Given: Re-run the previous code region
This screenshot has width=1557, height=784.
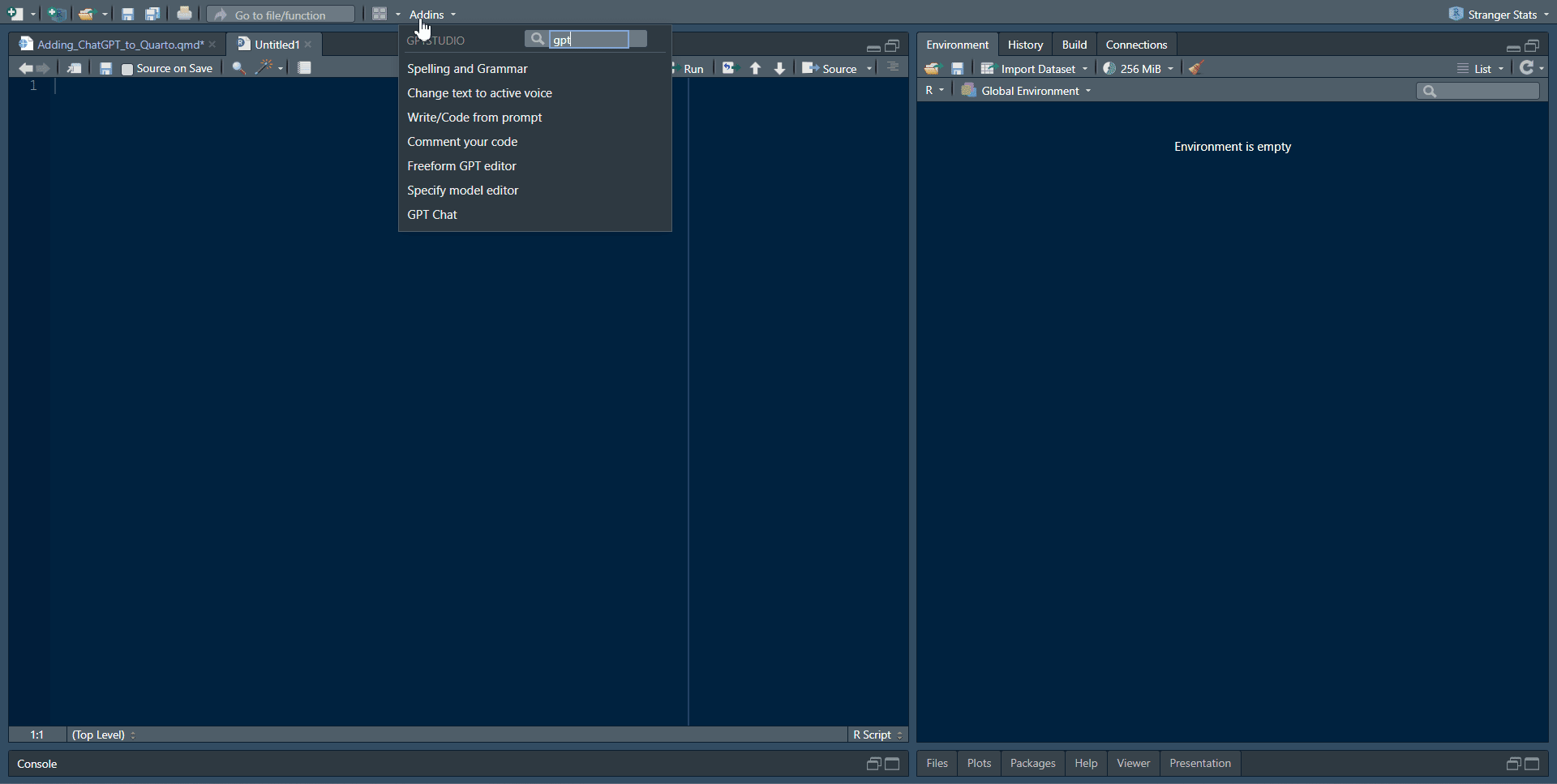Looking at the screenshot, I should coord(730,68).
